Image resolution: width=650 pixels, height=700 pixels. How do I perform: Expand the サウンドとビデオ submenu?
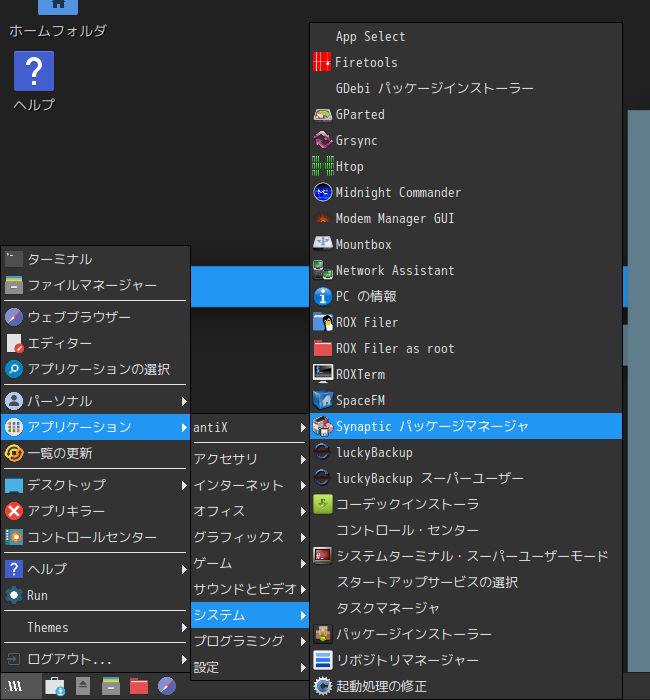[x=250, y=589]
